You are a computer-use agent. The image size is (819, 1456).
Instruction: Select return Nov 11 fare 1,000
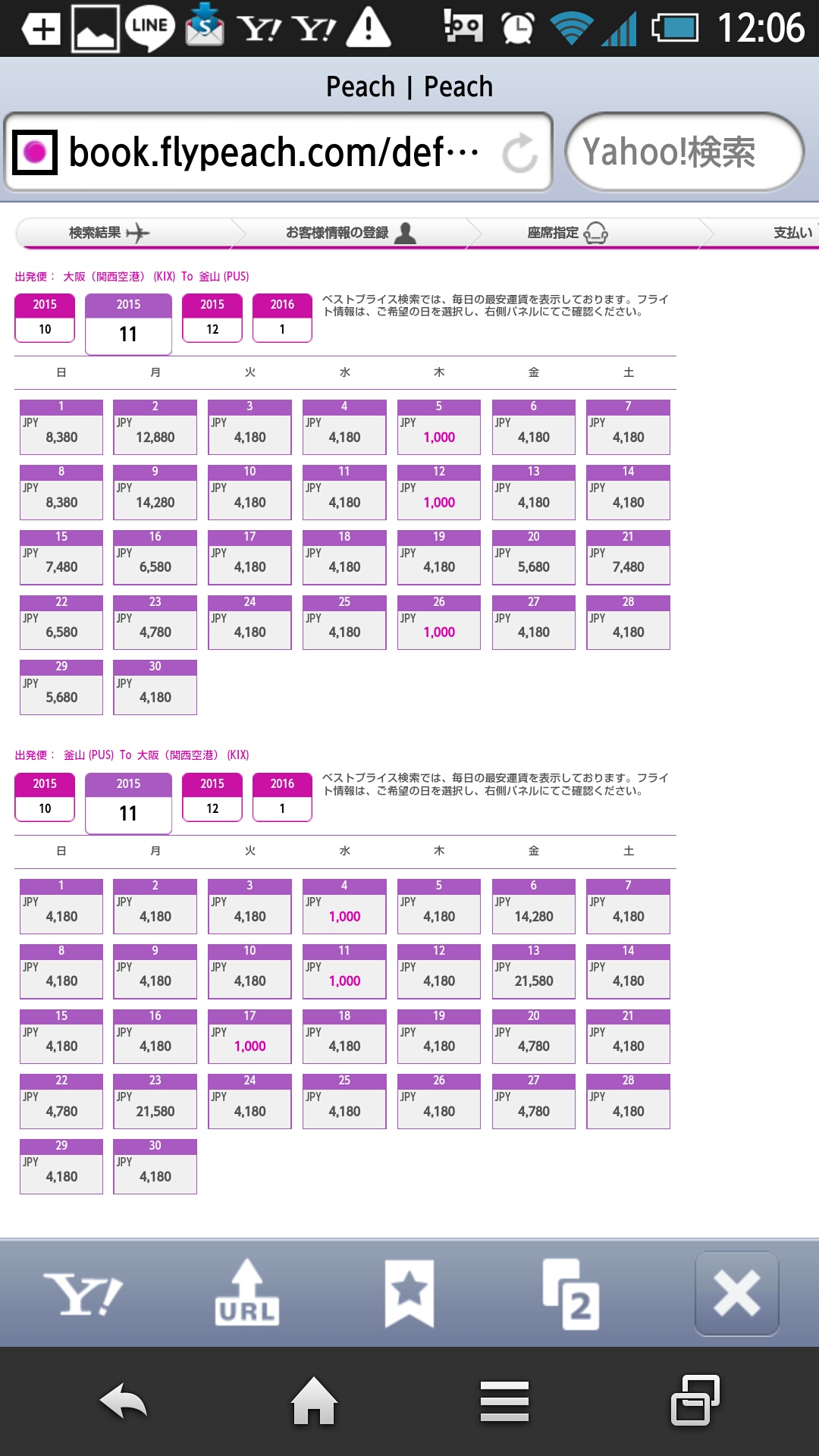344,971
